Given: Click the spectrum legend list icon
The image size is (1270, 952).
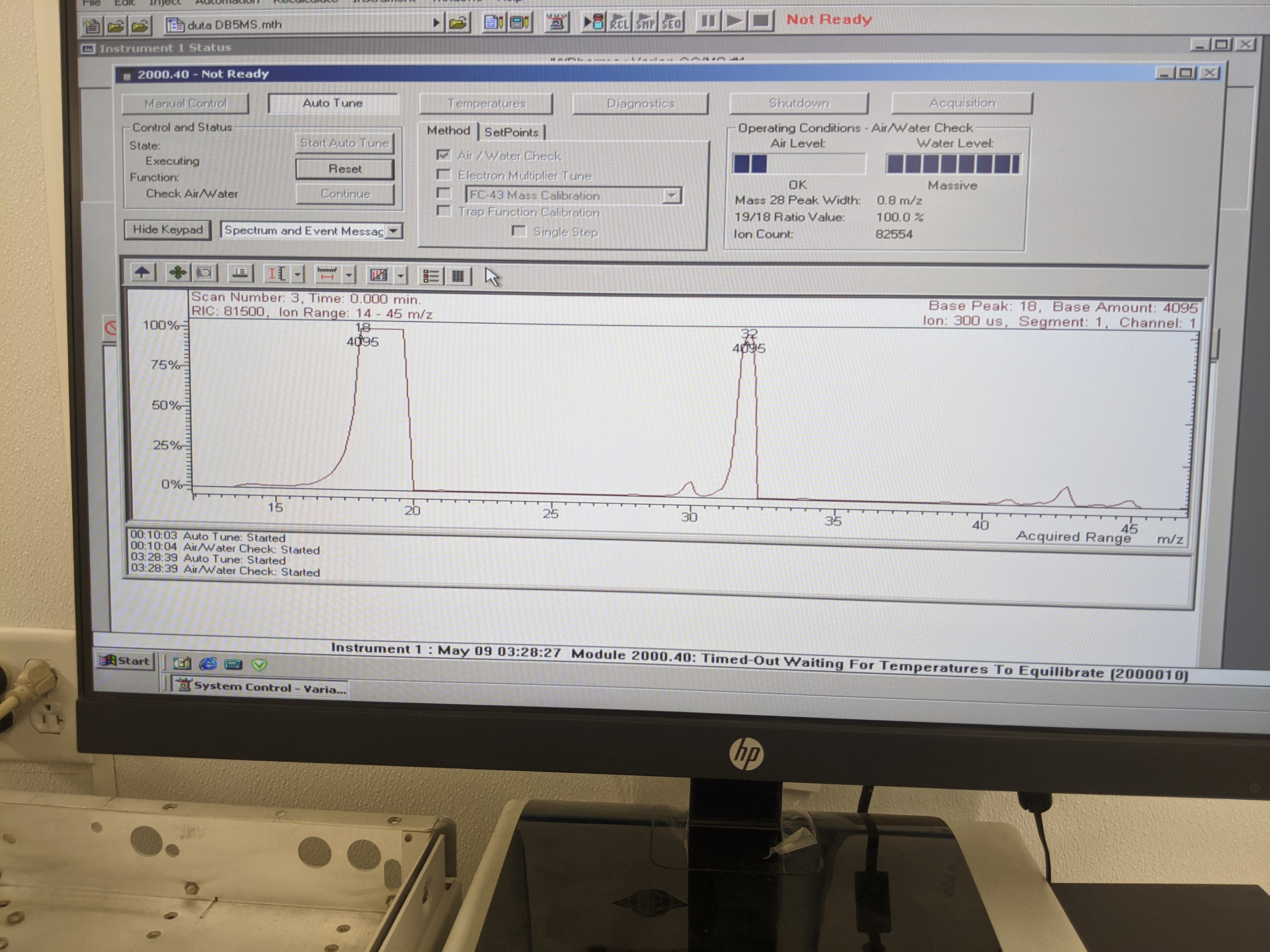Looking at the screenshot, I should 431,277.
